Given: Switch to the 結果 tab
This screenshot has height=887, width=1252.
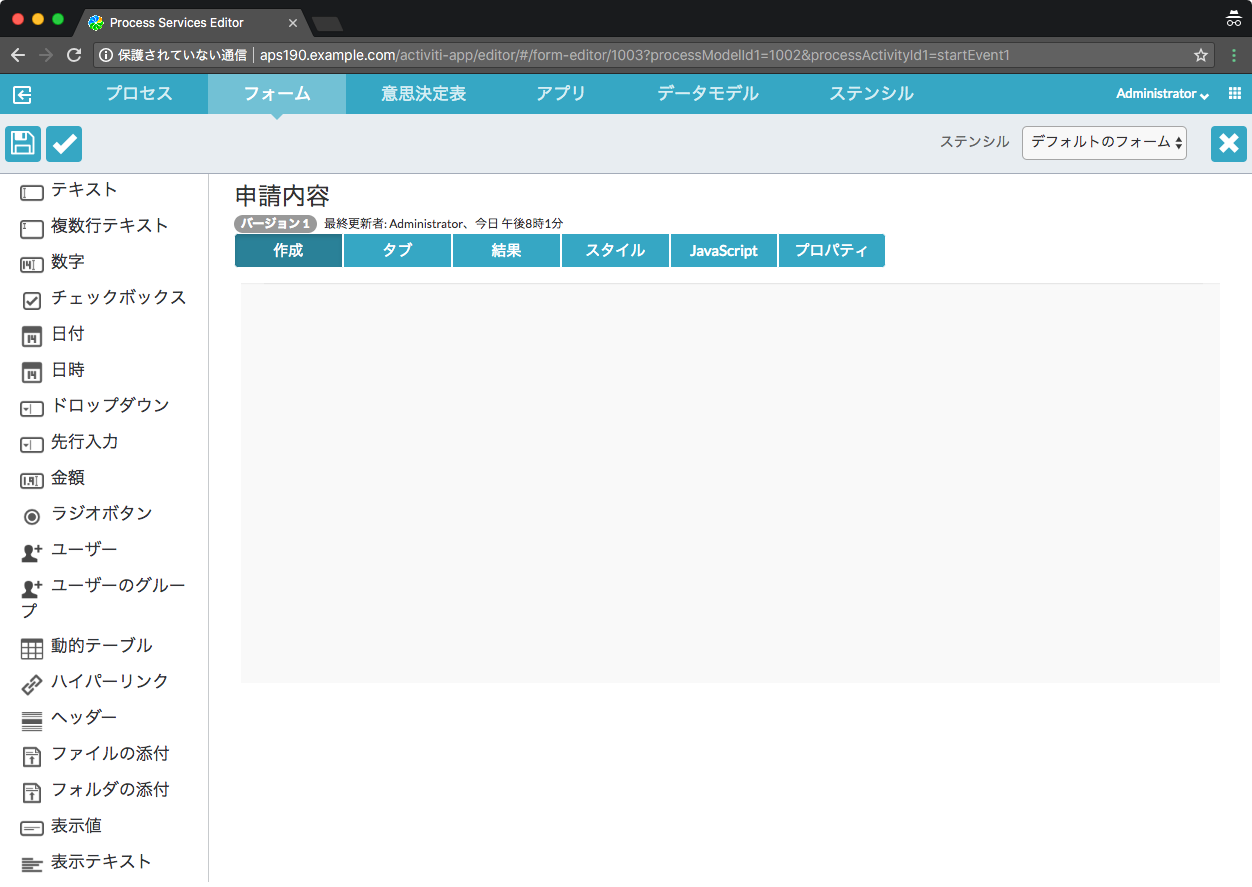Looking at the screenshot, I should [506, 251].
